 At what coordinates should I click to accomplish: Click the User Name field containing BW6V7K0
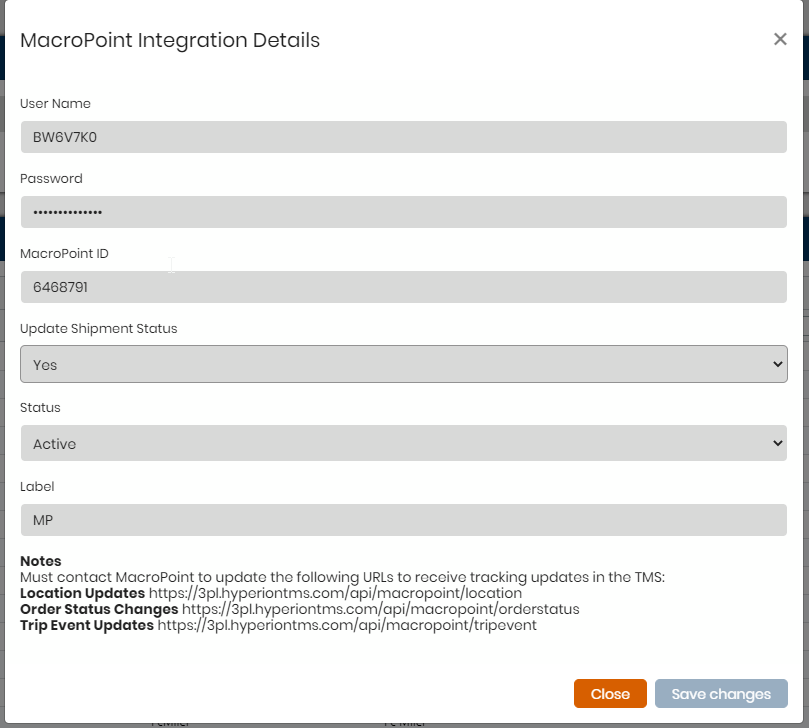pos(403,137)
